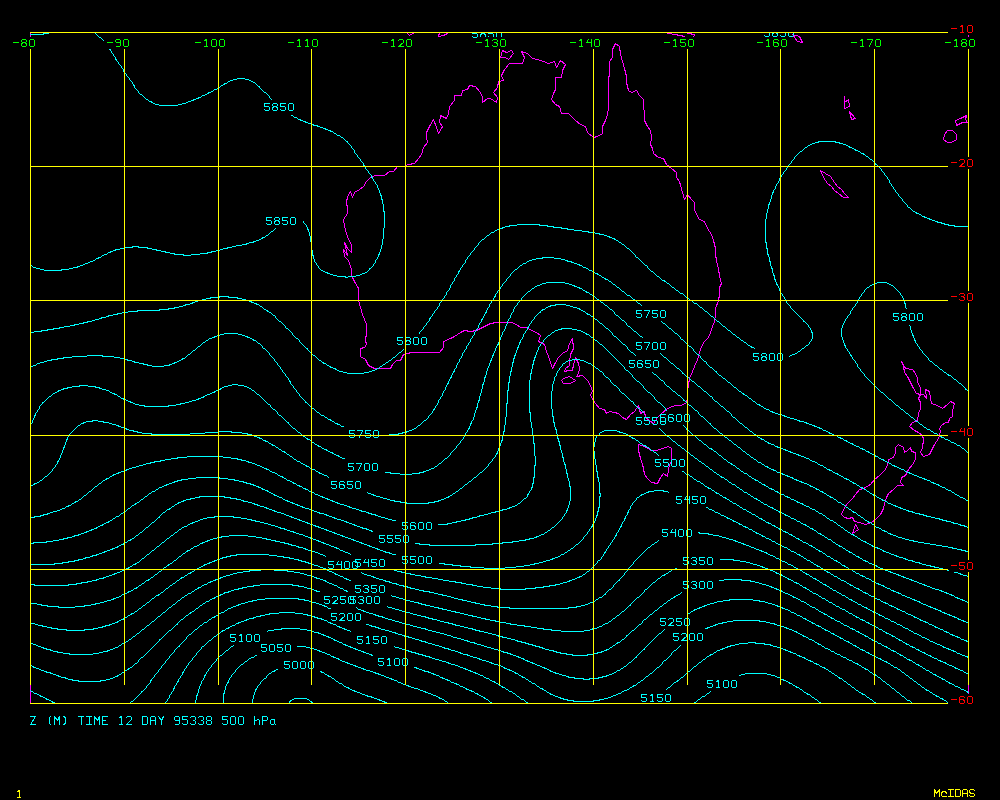This screenshot has height=800, width=1000.
Task: Select the -90 longitude axis label
Action: point(117,43)
